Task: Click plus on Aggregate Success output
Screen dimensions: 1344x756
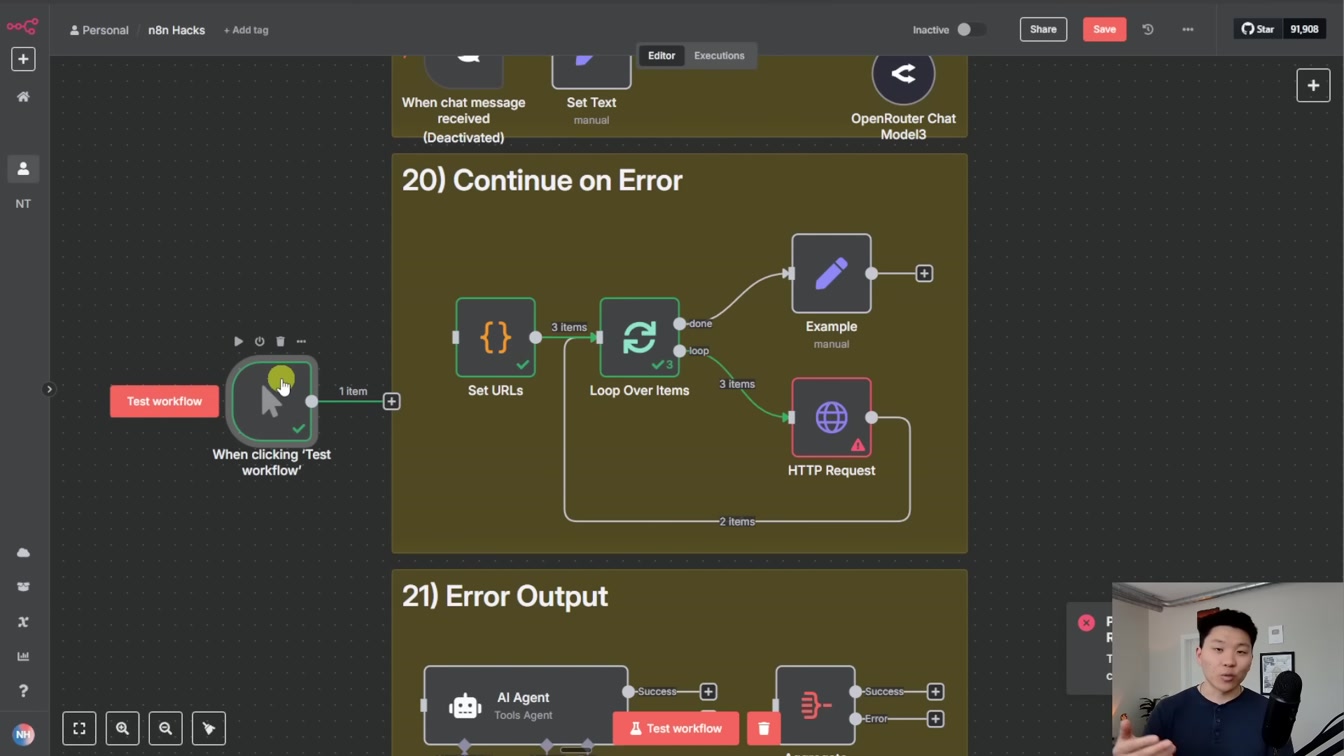Action: pyautogui.click(x=935, y=691)
